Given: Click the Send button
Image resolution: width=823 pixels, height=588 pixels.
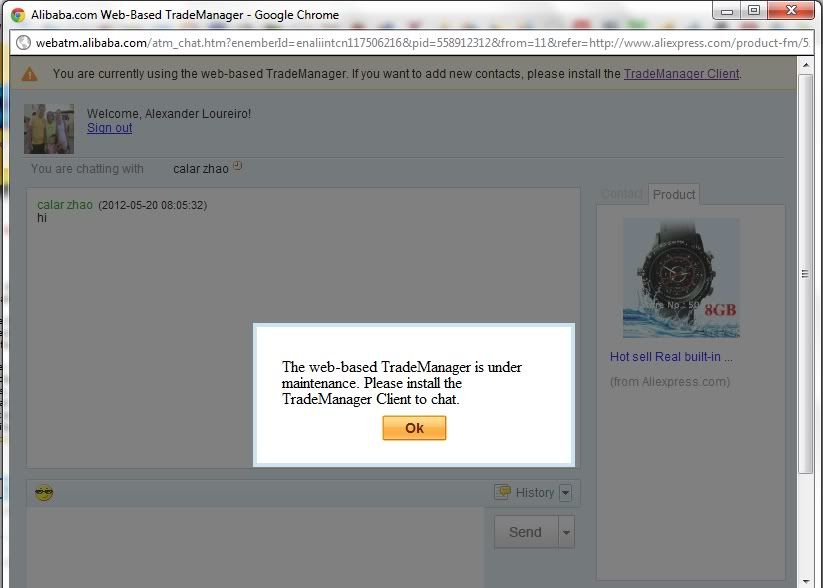Looking at the screenshot, I should [x=525, y=532].
